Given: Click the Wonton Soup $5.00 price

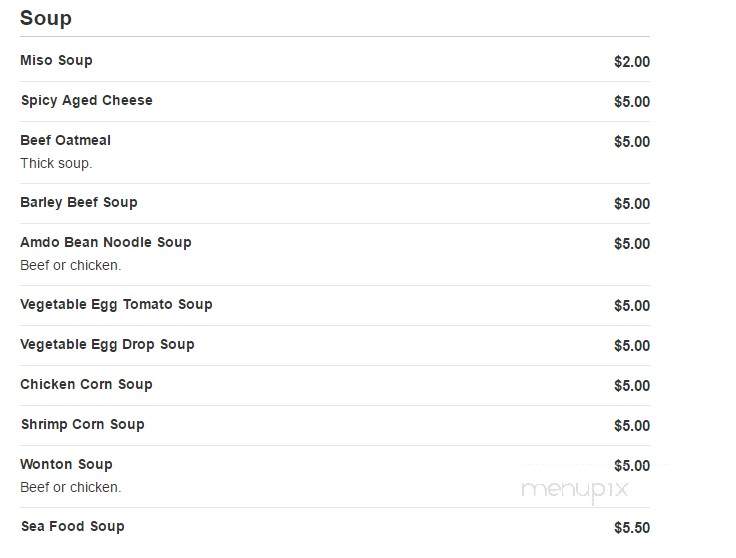Looking at the screenshot, I should tap(632, 466).
